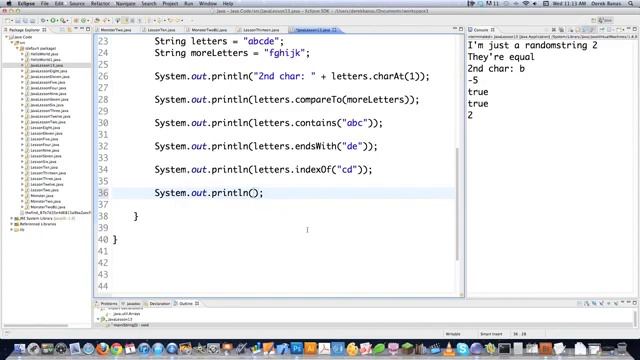Screen dimensions: 640x360
Task: Open Finder from the dock
Action: click(19, 349)
